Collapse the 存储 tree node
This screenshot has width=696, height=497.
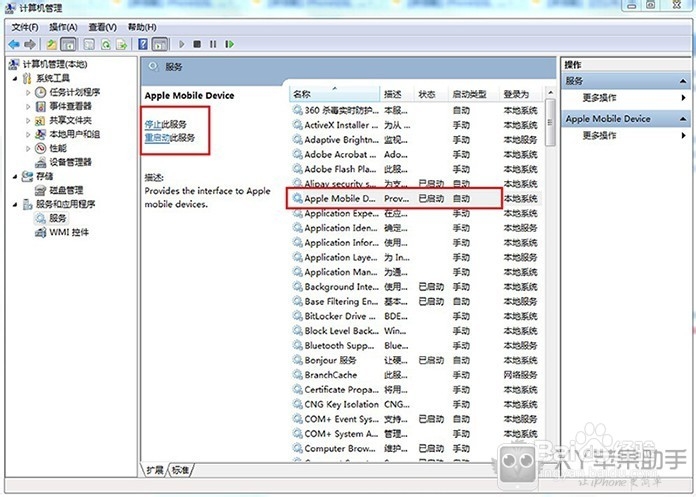click(15, 177)
